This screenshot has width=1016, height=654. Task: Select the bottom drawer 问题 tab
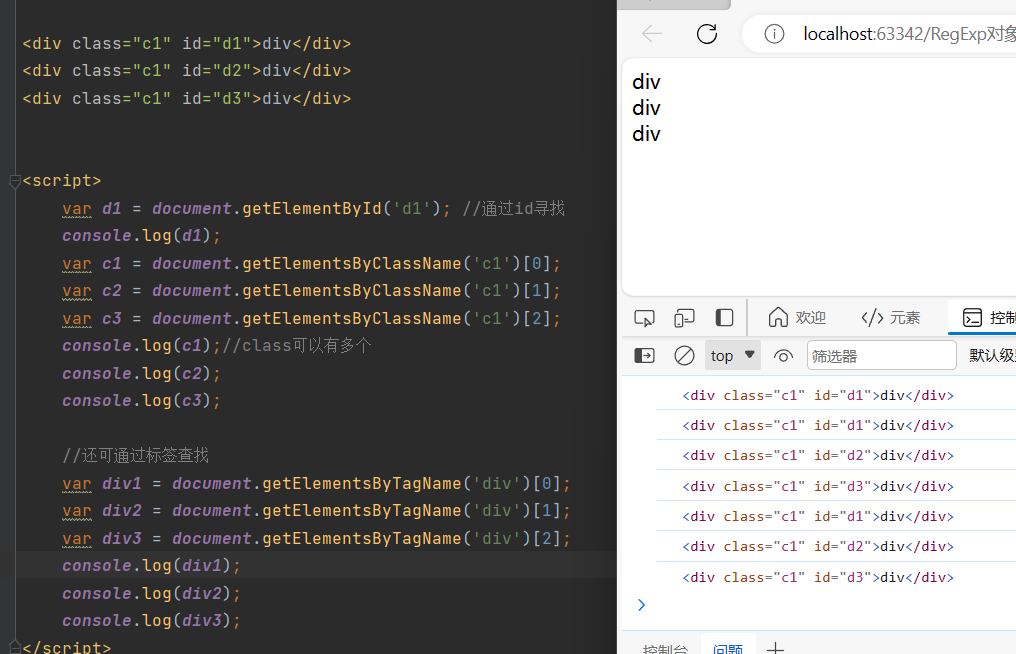[x=728, y=649]
